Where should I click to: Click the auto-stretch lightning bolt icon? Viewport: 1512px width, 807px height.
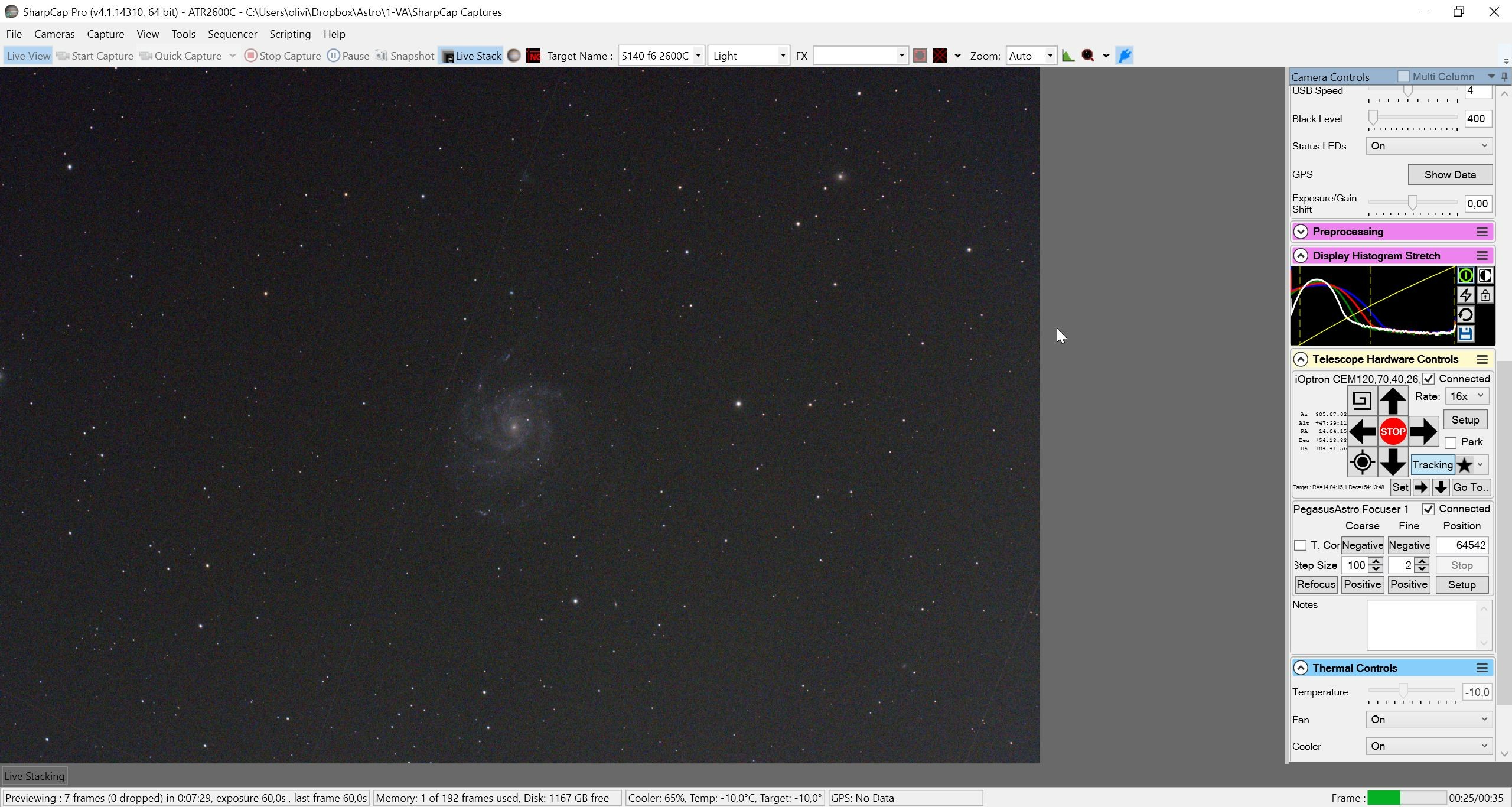(x=1465, y=295)
